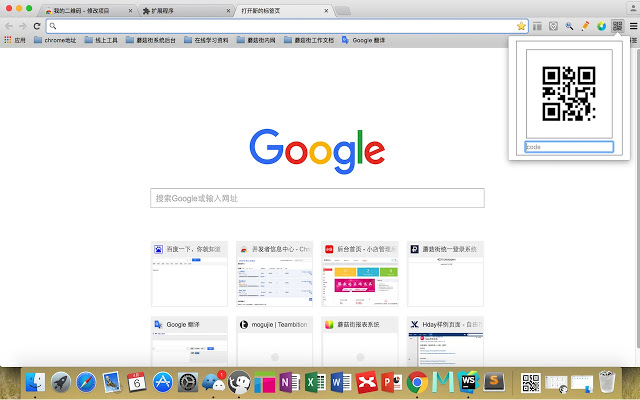Open Sublime Text in the Dock
Screen dimensions: 640x400
tap(494, 382)
